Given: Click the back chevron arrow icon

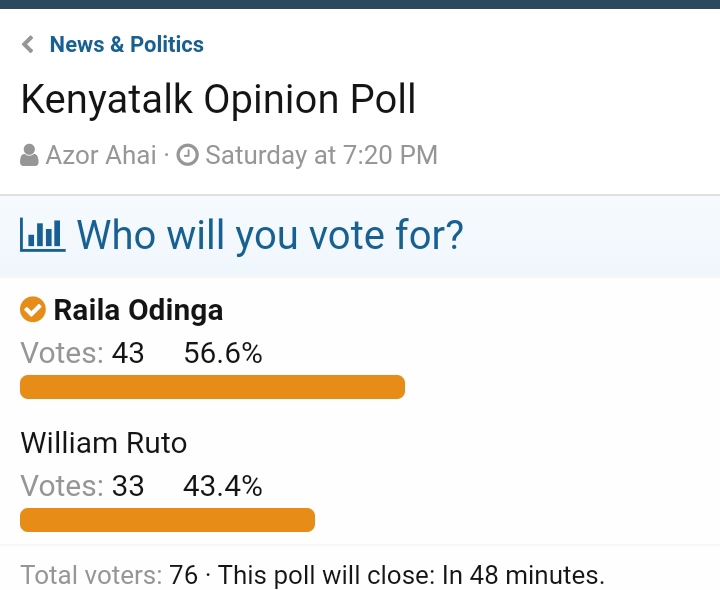Looking at the screenshot, I should (x=28, y=45).
